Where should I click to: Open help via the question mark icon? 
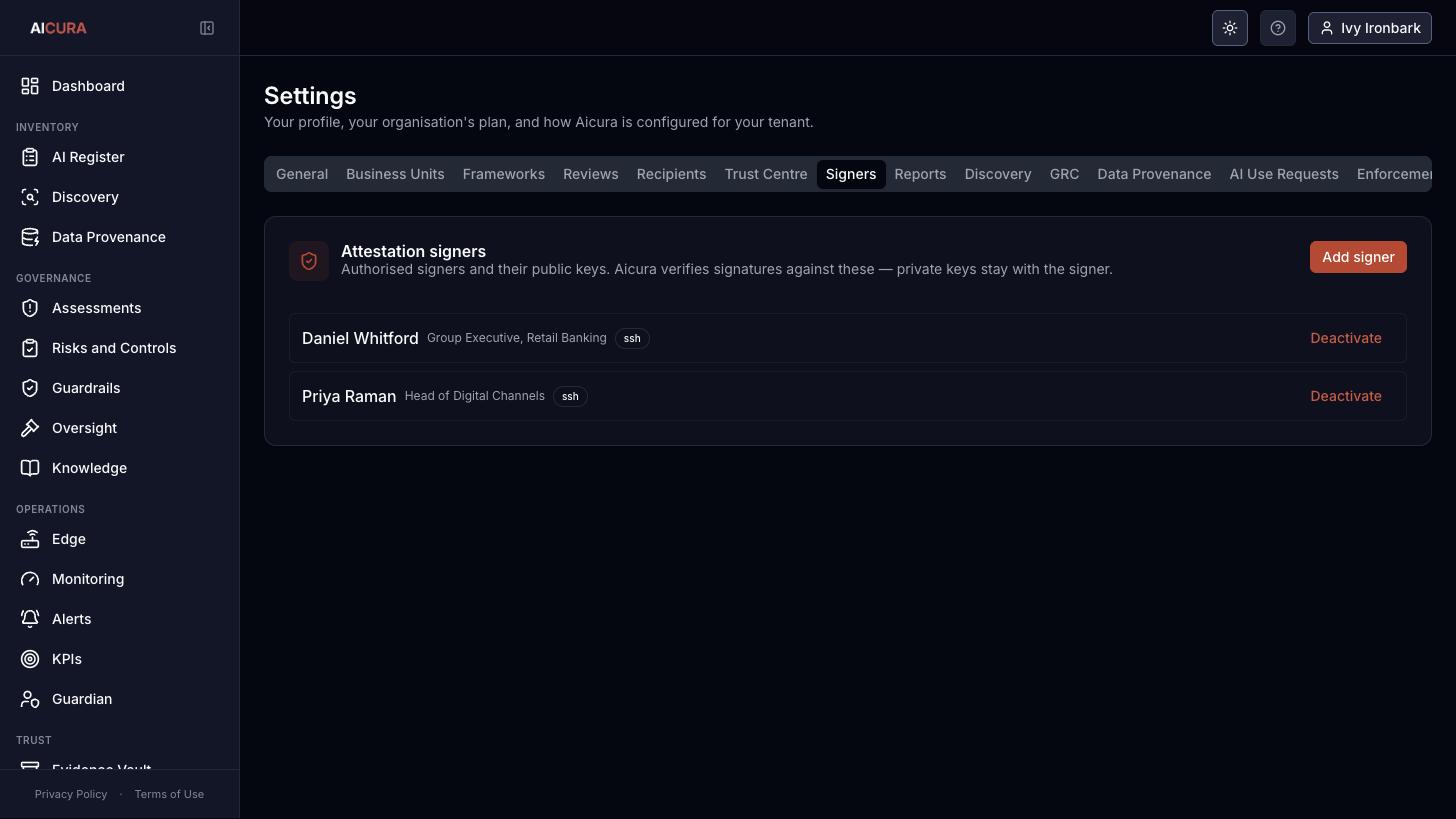[1278, 28]
